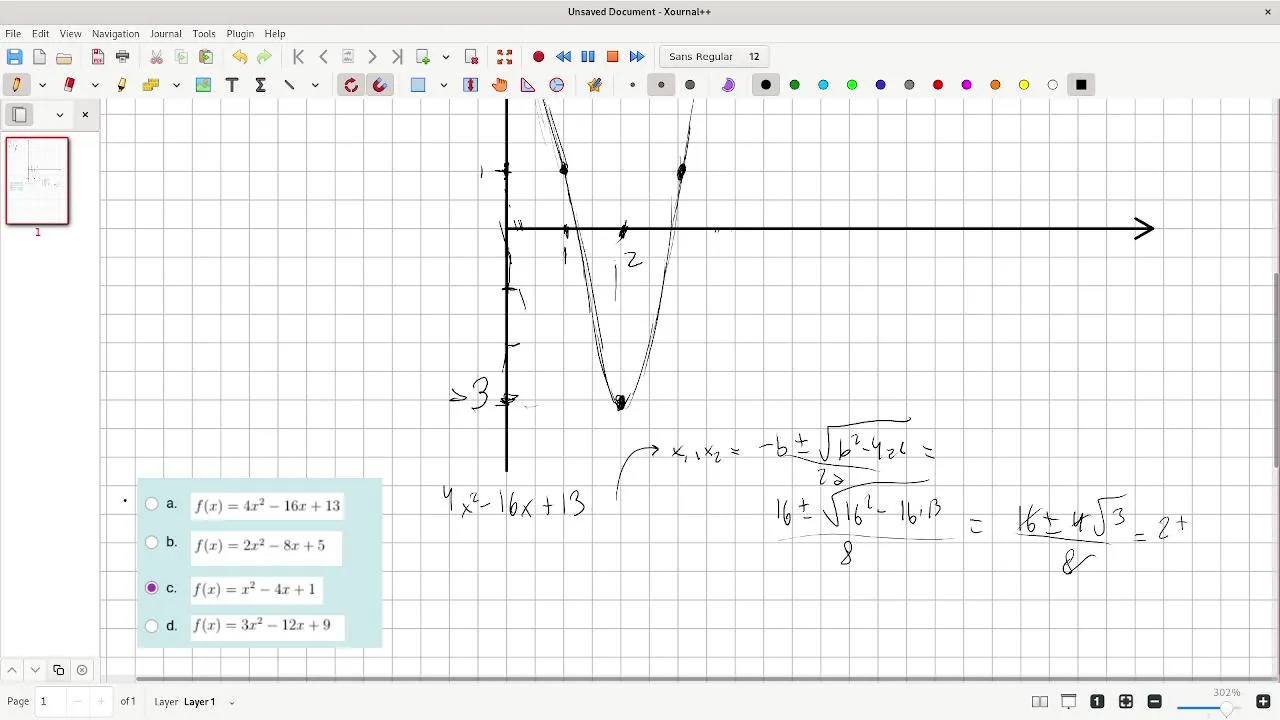Image resolution: width=1280 pixels, height=720 pixels.
Task: Insert a LaTeX formula with sigma icon
Action: [x=261, y=85]
